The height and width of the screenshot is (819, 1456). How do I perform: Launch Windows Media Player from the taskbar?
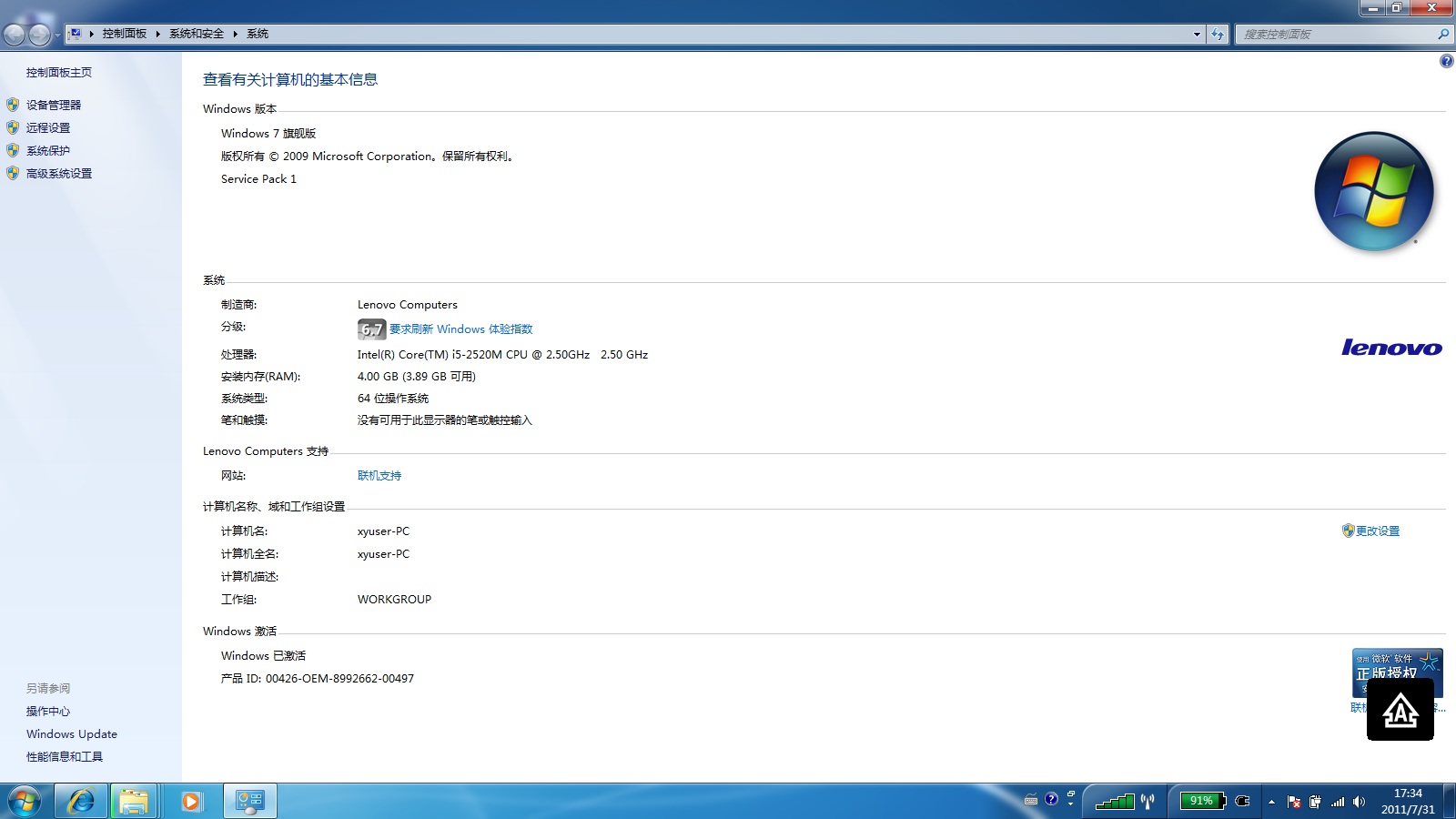(x=191, y=802)
